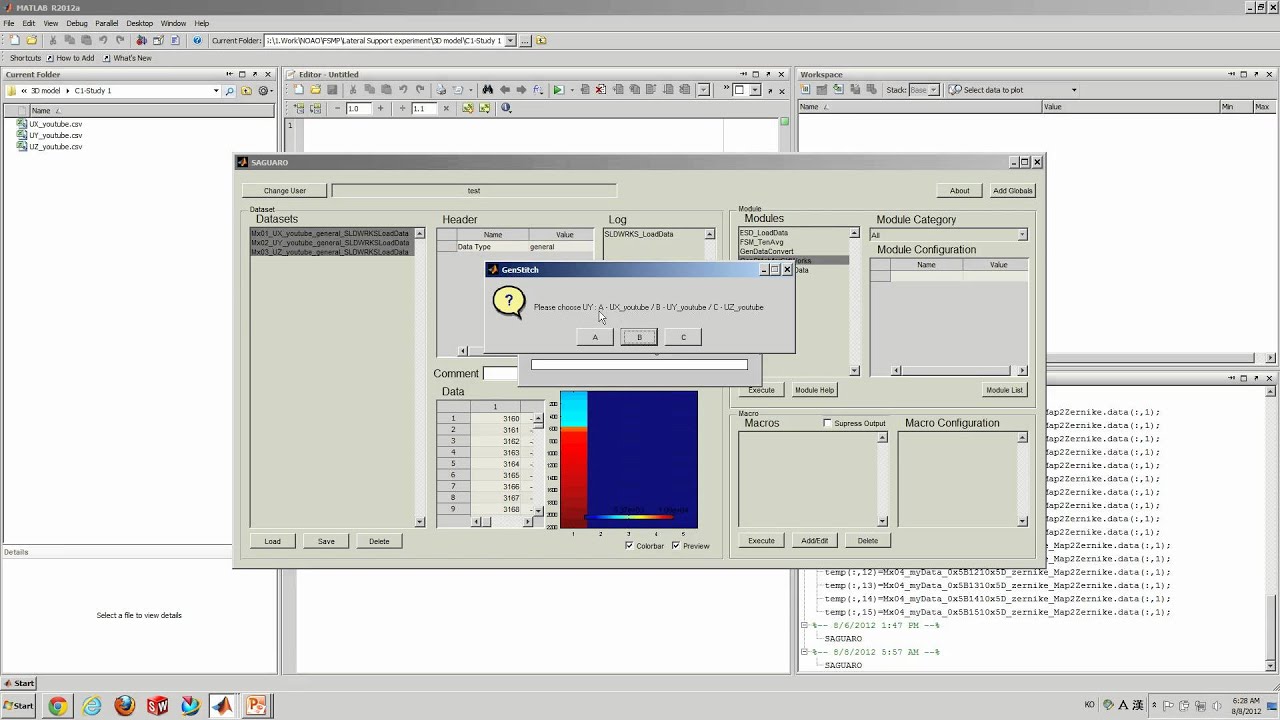Open the Debug menu

click(77, 23)
